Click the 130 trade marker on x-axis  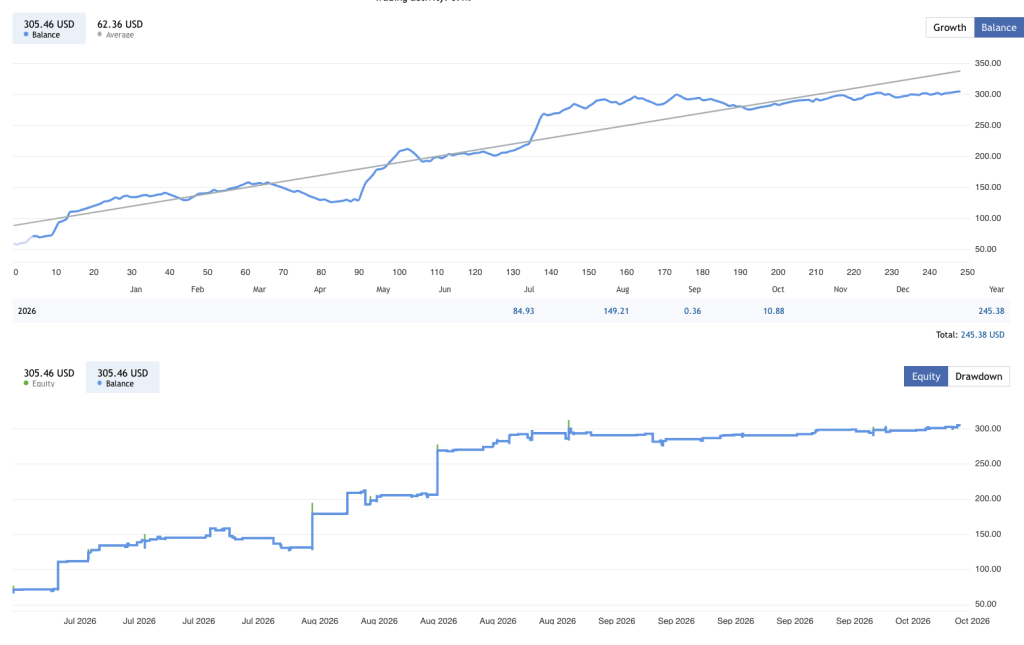click(513, 272)
